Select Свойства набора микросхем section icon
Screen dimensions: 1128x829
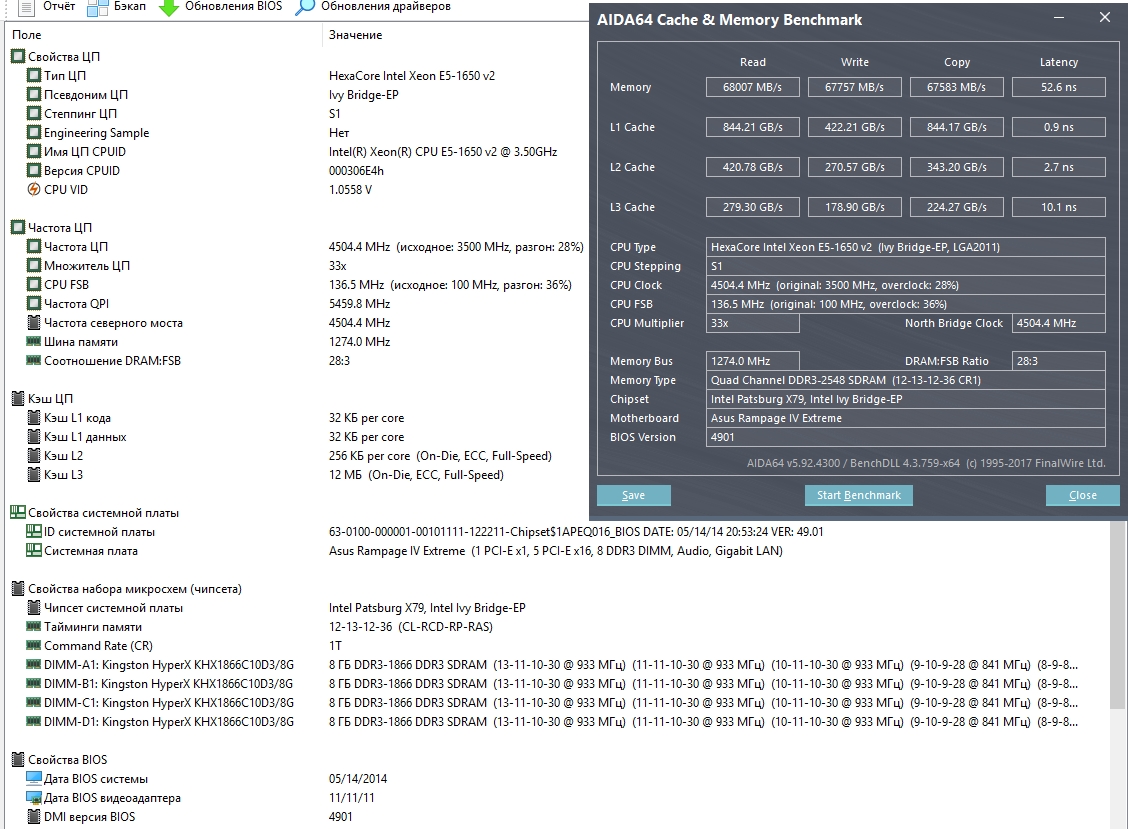point(18,589)
